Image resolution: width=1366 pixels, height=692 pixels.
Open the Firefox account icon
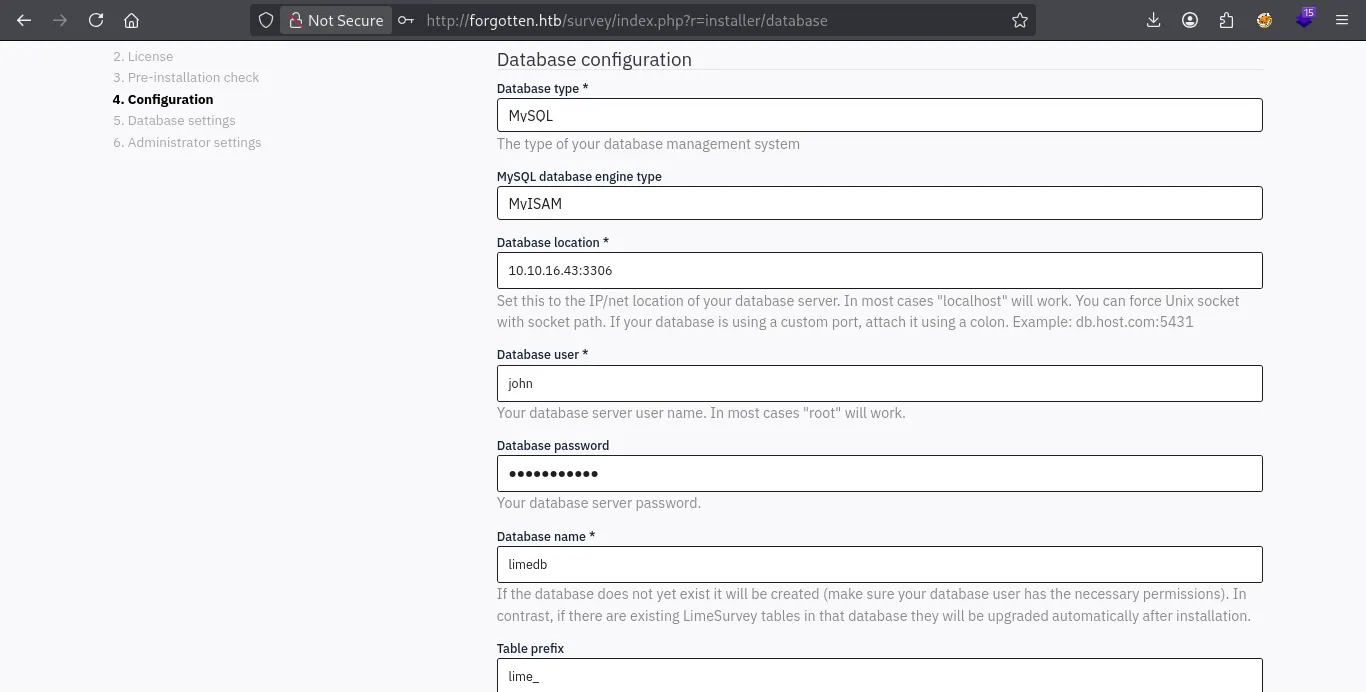pyautogui.click(x=1190, y=20)
